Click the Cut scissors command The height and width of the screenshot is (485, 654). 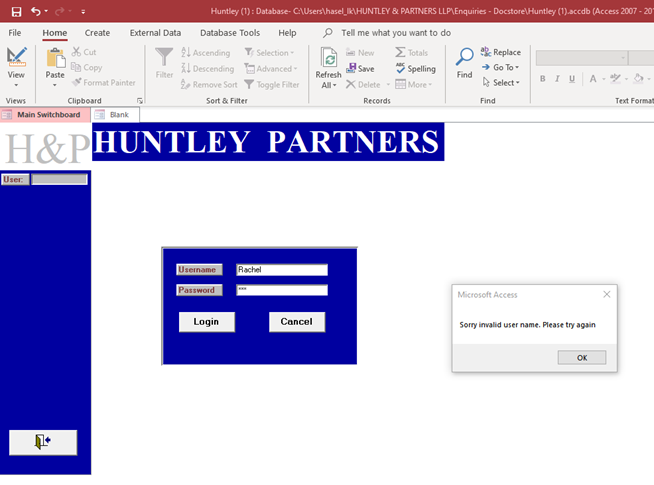point(84,52)
